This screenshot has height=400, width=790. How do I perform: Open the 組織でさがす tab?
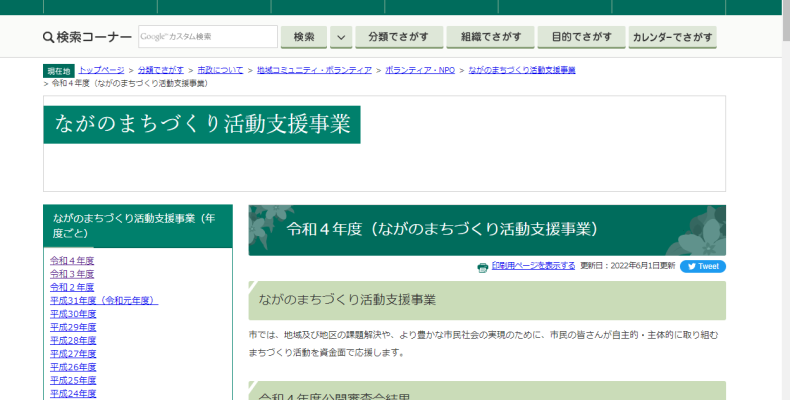[x=490, y=38]
